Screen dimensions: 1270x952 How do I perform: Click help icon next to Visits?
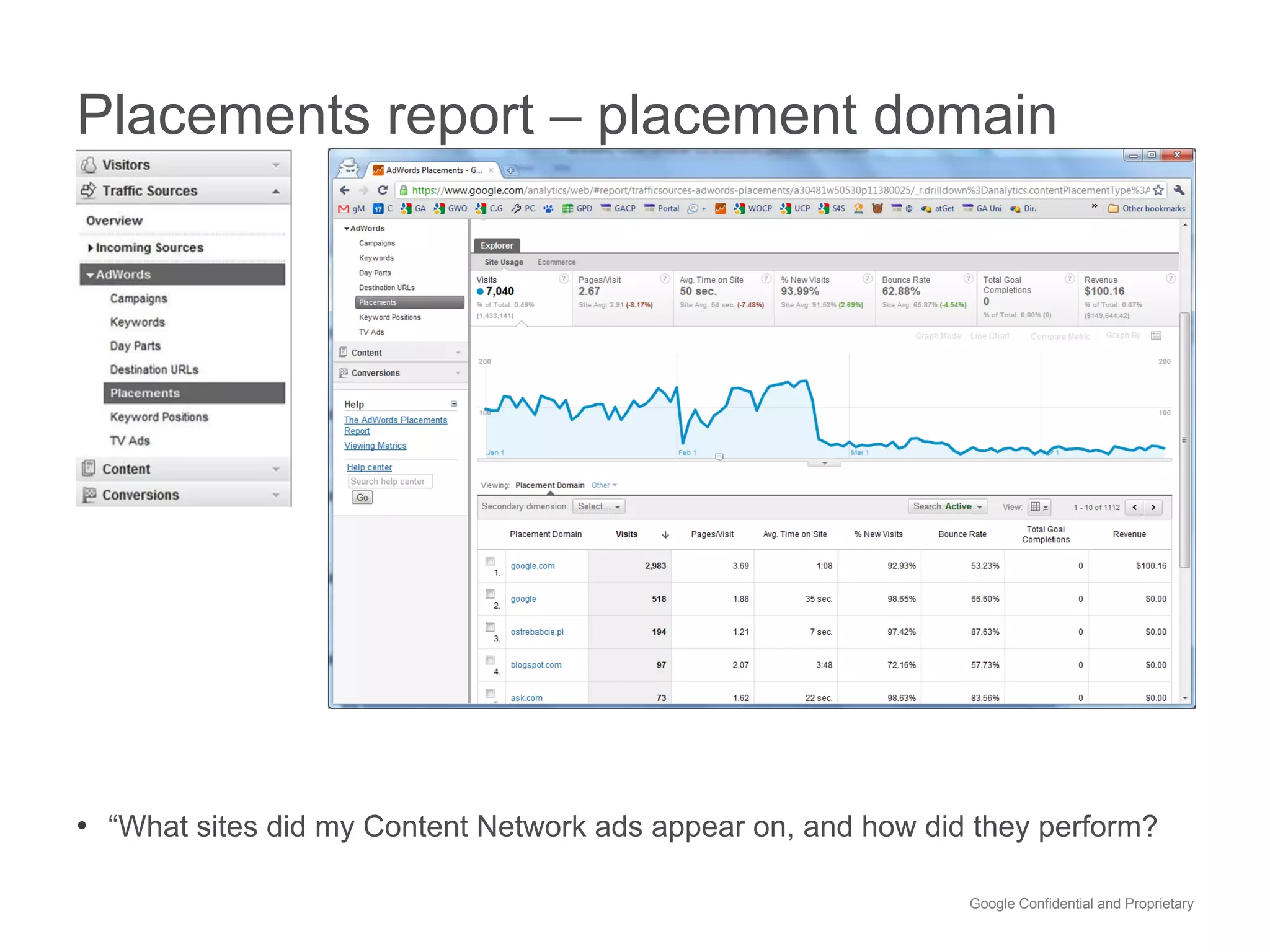point(564,279)
